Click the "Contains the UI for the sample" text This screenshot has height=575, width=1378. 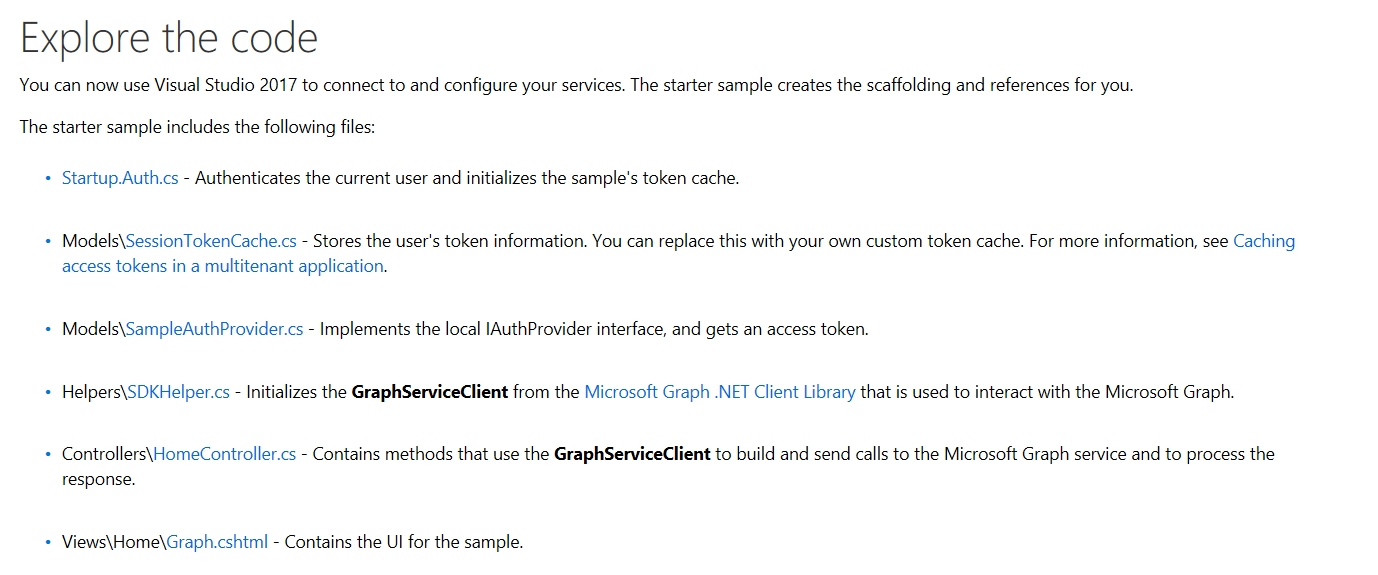point(404,542)
